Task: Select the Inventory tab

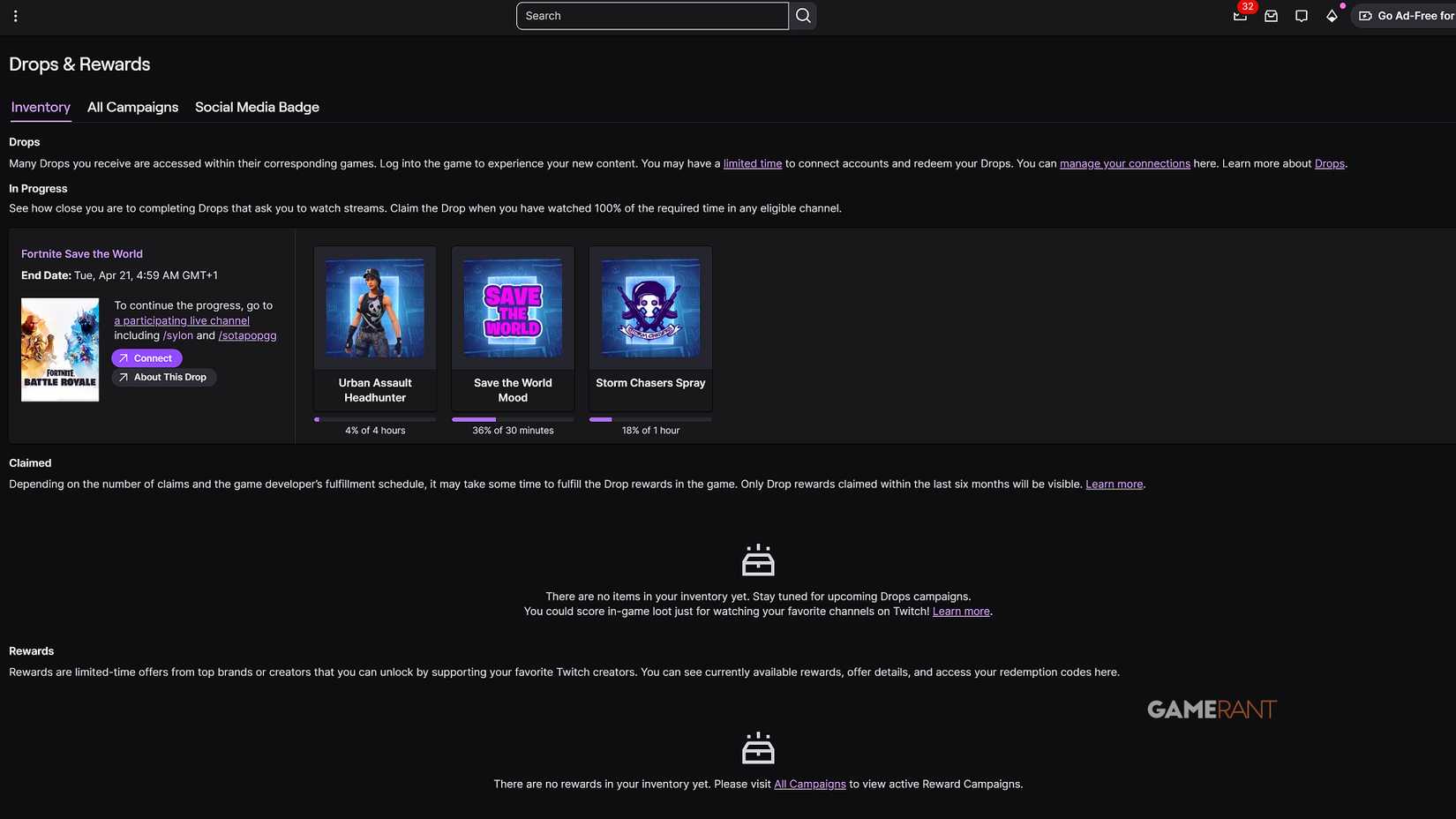Action: [40, 107]
